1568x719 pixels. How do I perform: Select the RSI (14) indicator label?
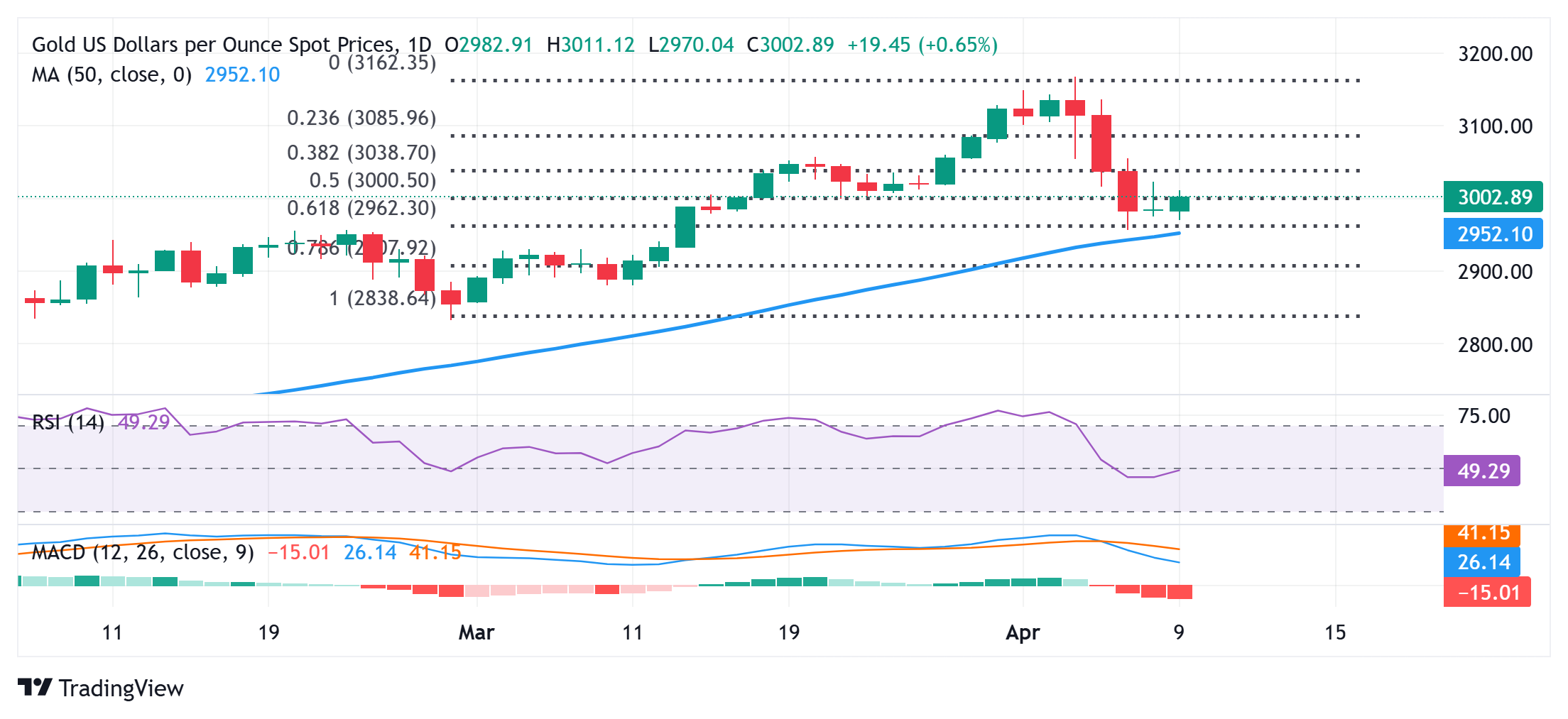(68, 423)
